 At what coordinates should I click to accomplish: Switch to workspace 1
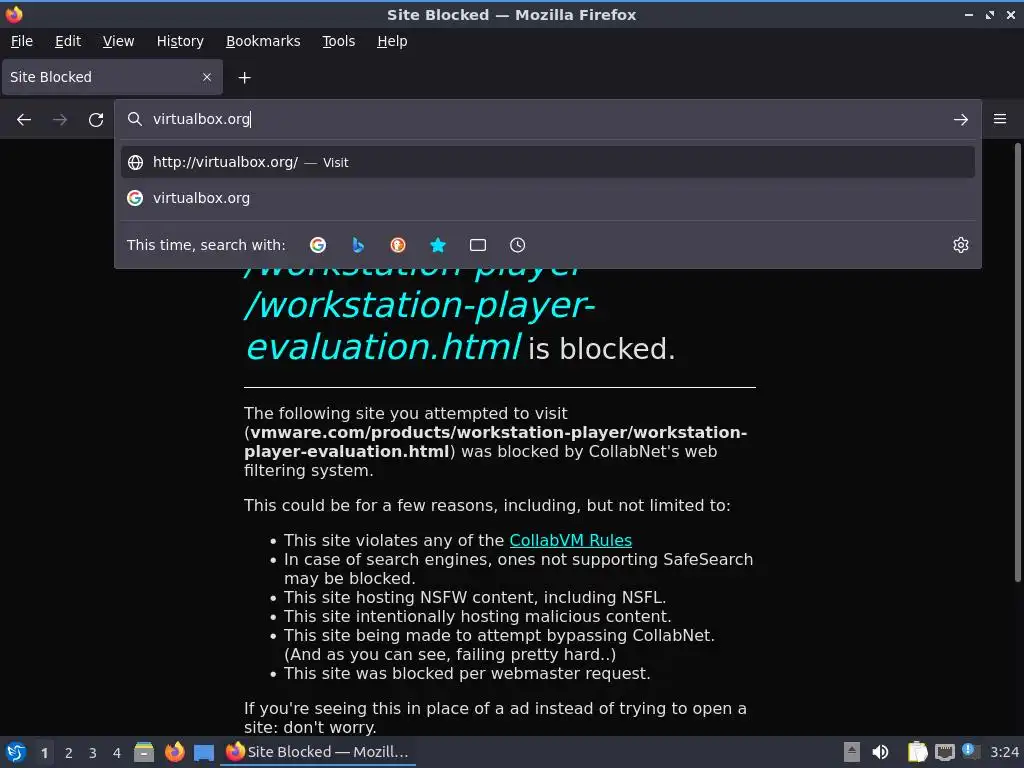[44, 753]
